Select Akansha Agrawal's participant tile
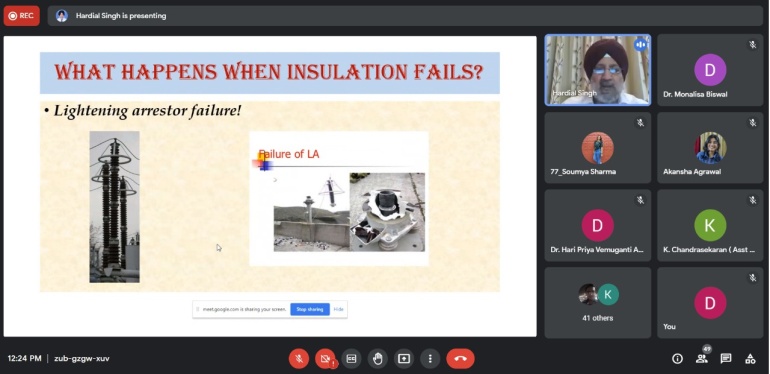Viewport: 770px width, 374px height. (710, 148)
